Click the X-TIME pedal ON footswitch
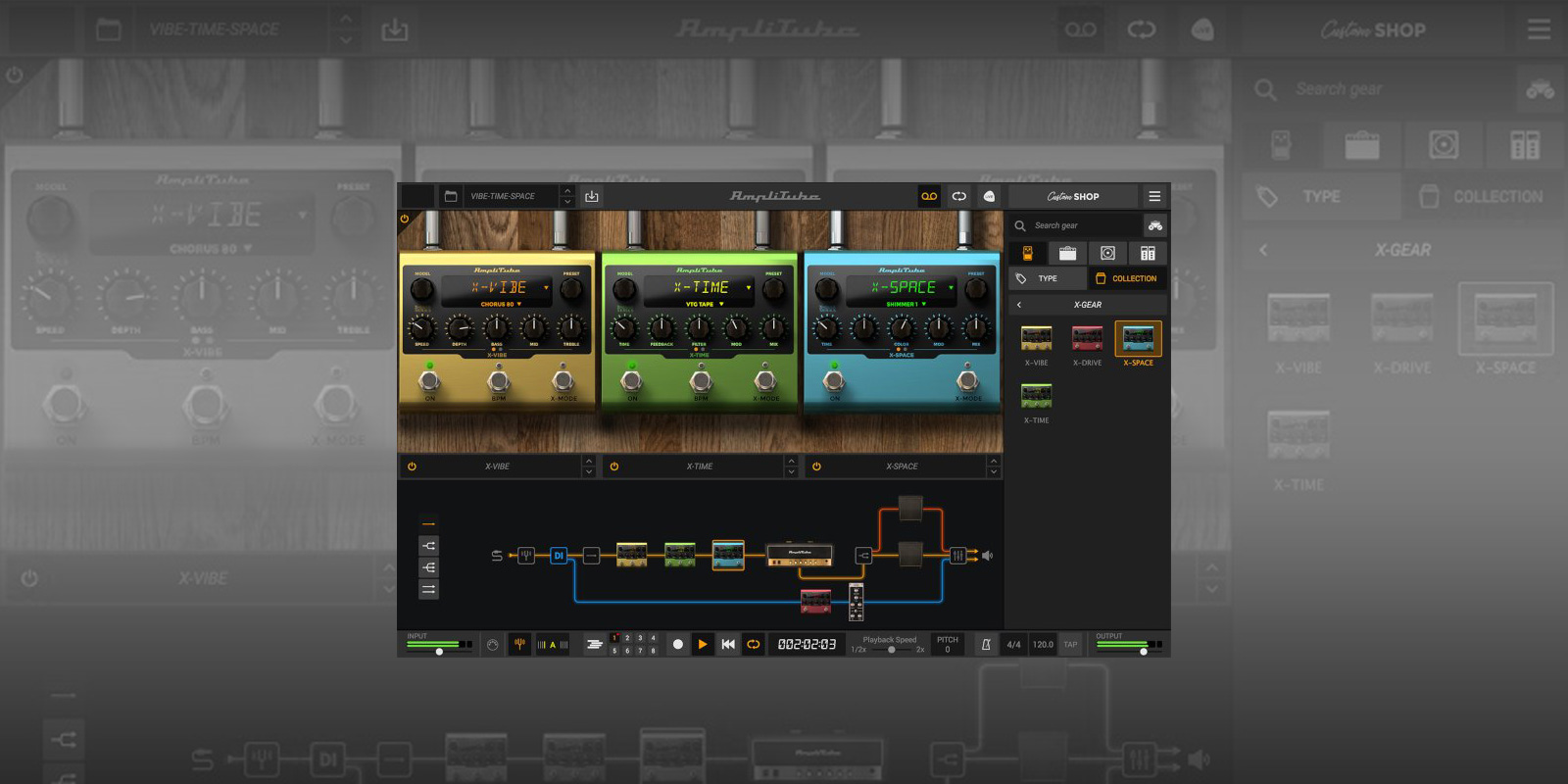 632,380
